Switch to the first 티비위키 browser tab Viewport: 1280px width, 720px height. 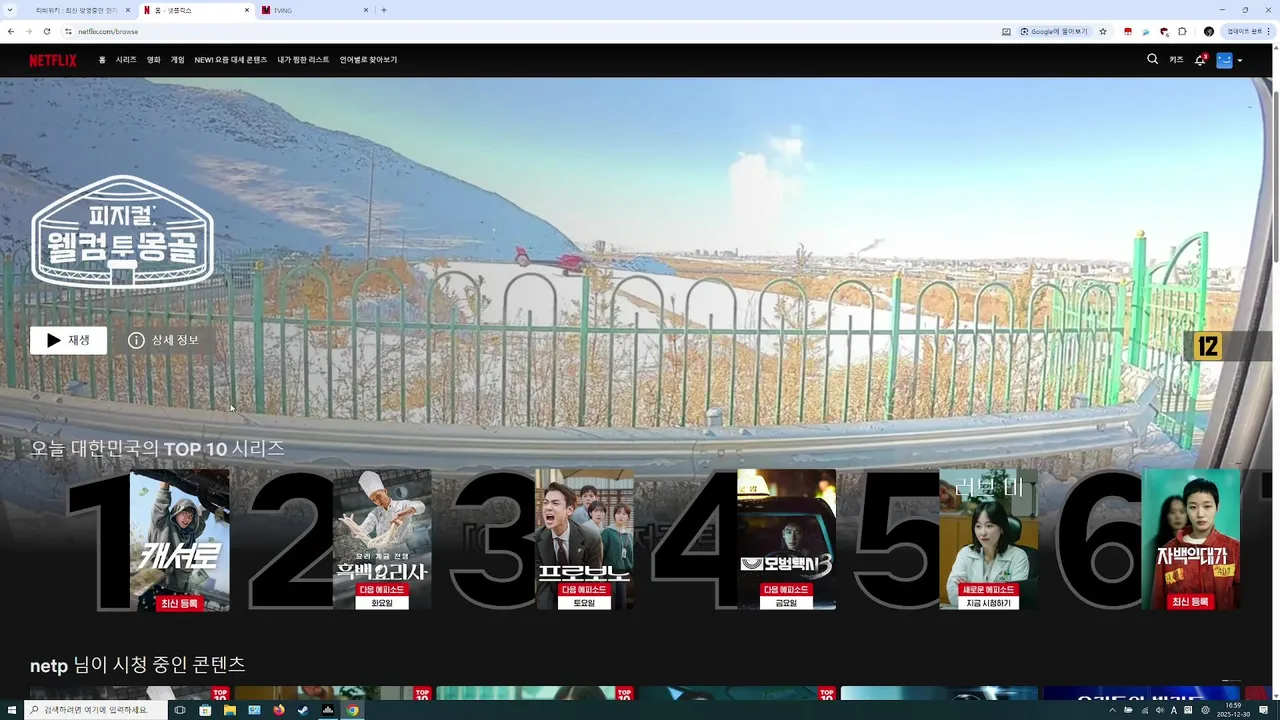76,10
